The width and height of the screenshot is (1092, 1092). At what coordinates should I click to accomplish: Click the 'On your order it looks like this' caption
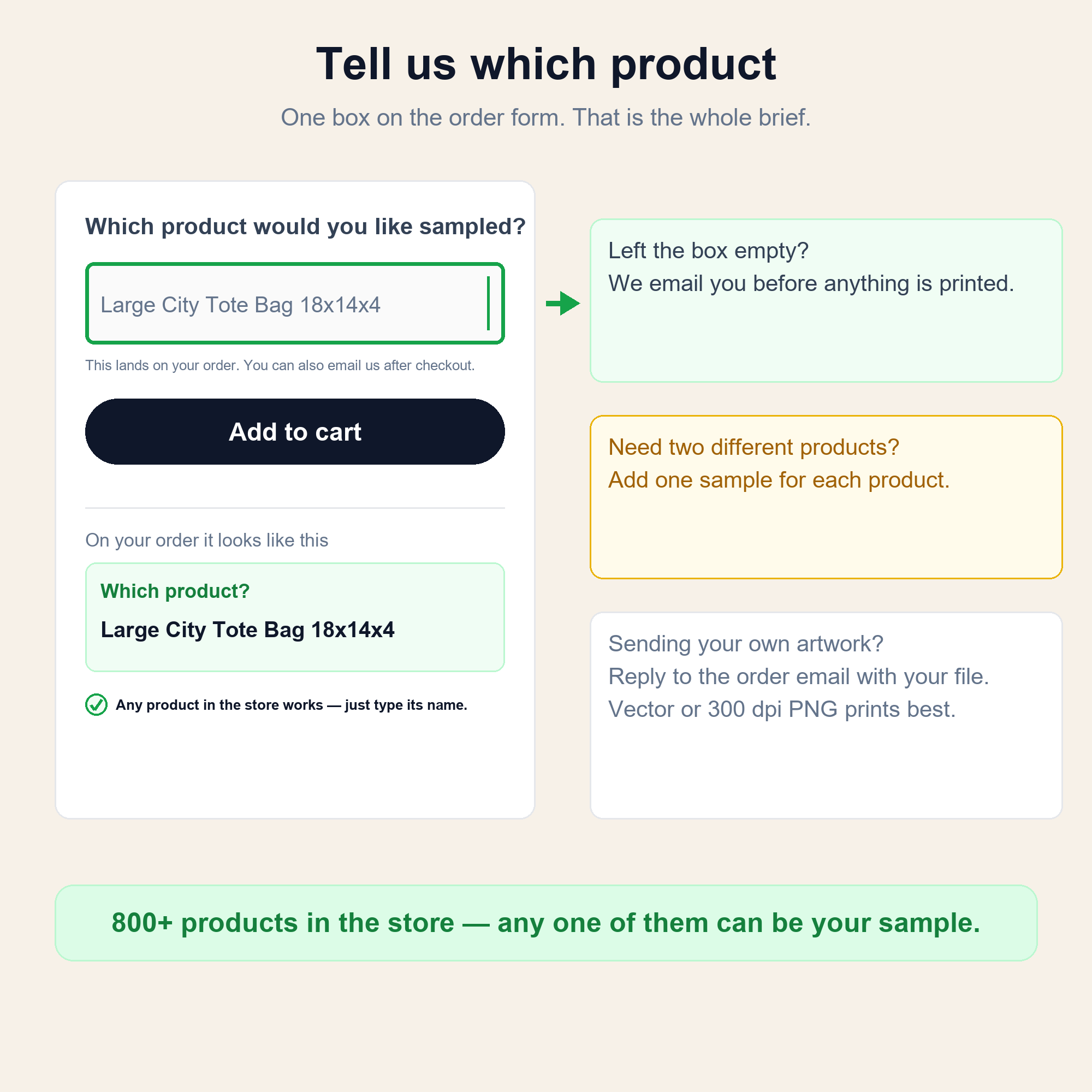(x=206, y=540)
